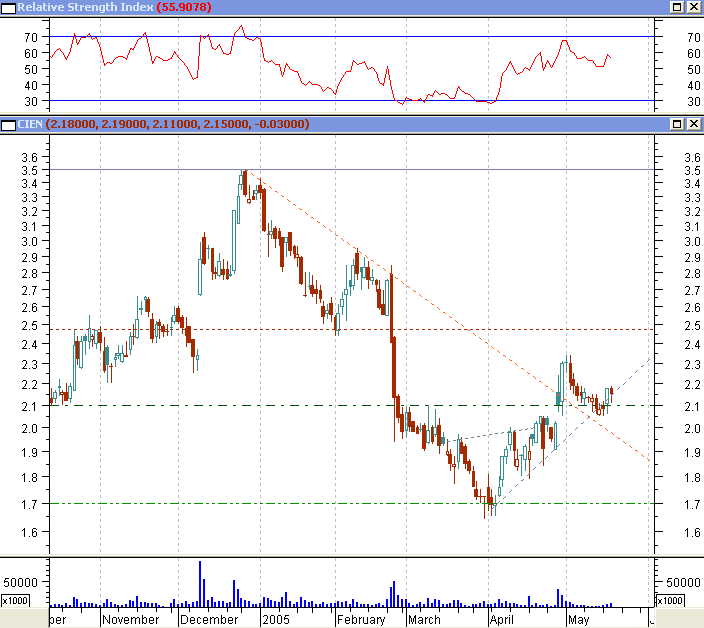
Task: Click the 1.6 label on right price axis
Action: (x=692, y=532)
